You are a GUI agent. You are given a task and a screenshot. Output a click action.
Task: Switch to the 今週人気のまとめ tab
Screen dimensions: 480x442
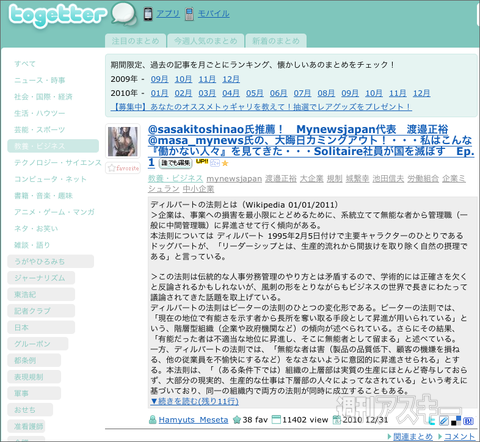pyautogui.click(x=205, y=41)
